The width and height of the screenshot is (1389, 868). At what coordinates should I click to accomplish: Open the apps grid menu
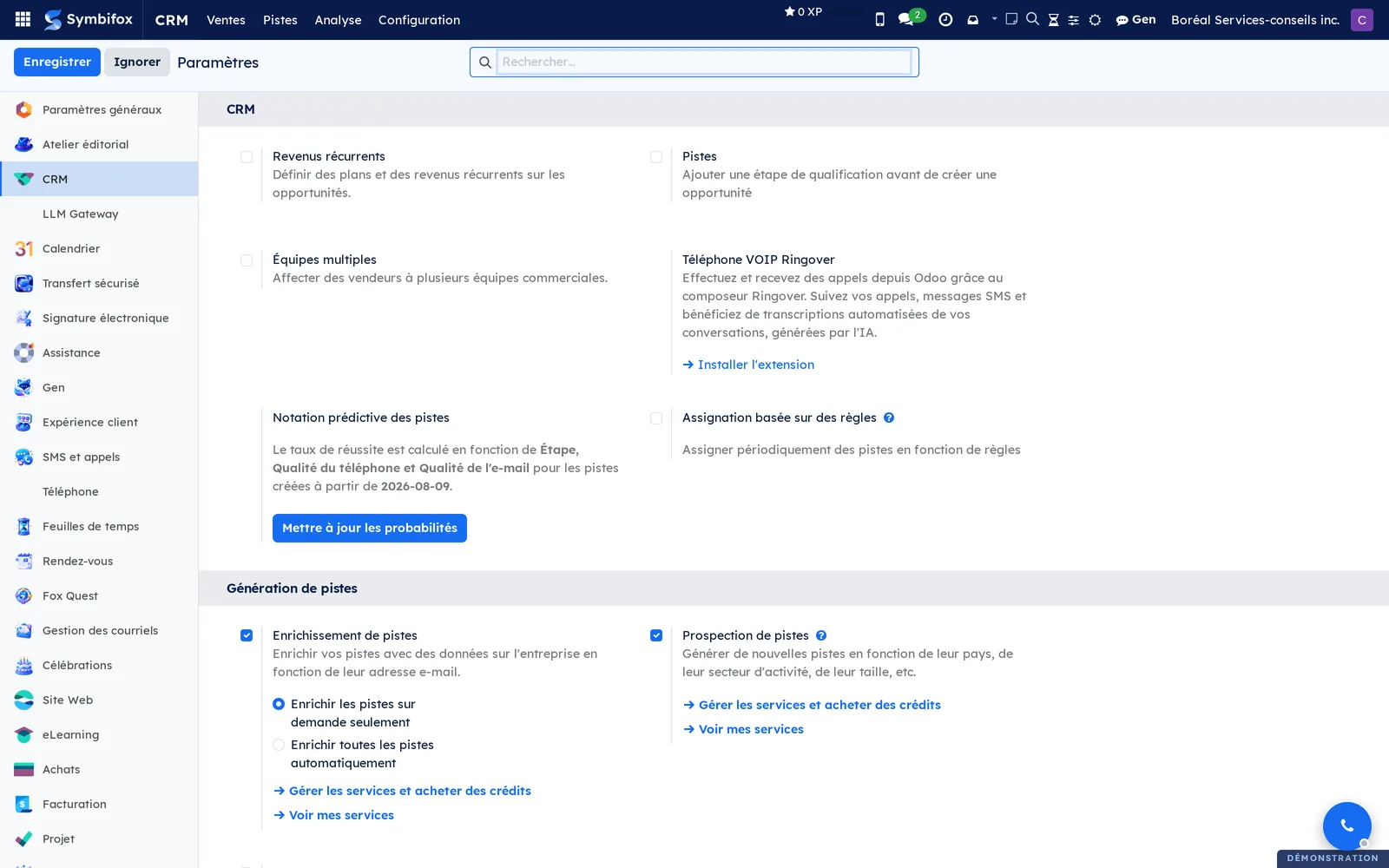coord(23,19)
